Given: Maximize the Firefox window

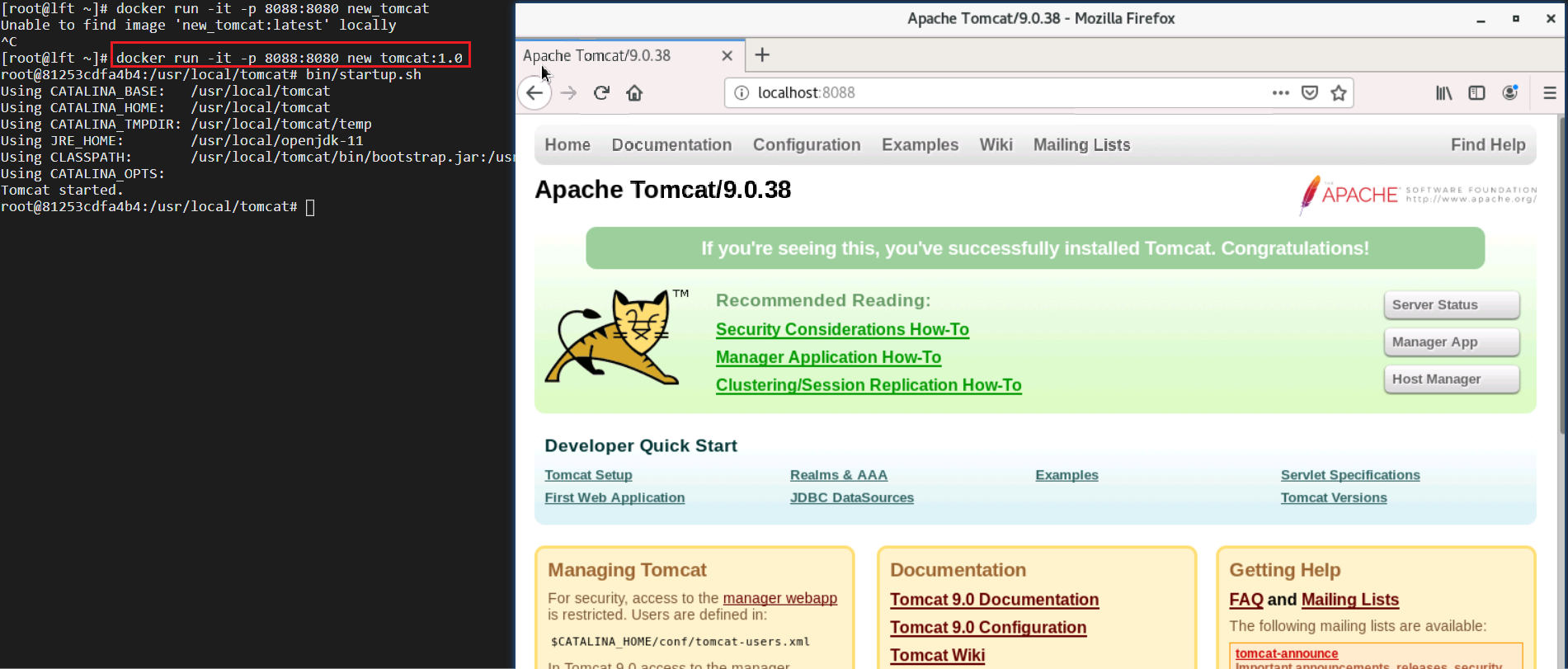Looking at the screenshot, I should tap(1515, 19).
